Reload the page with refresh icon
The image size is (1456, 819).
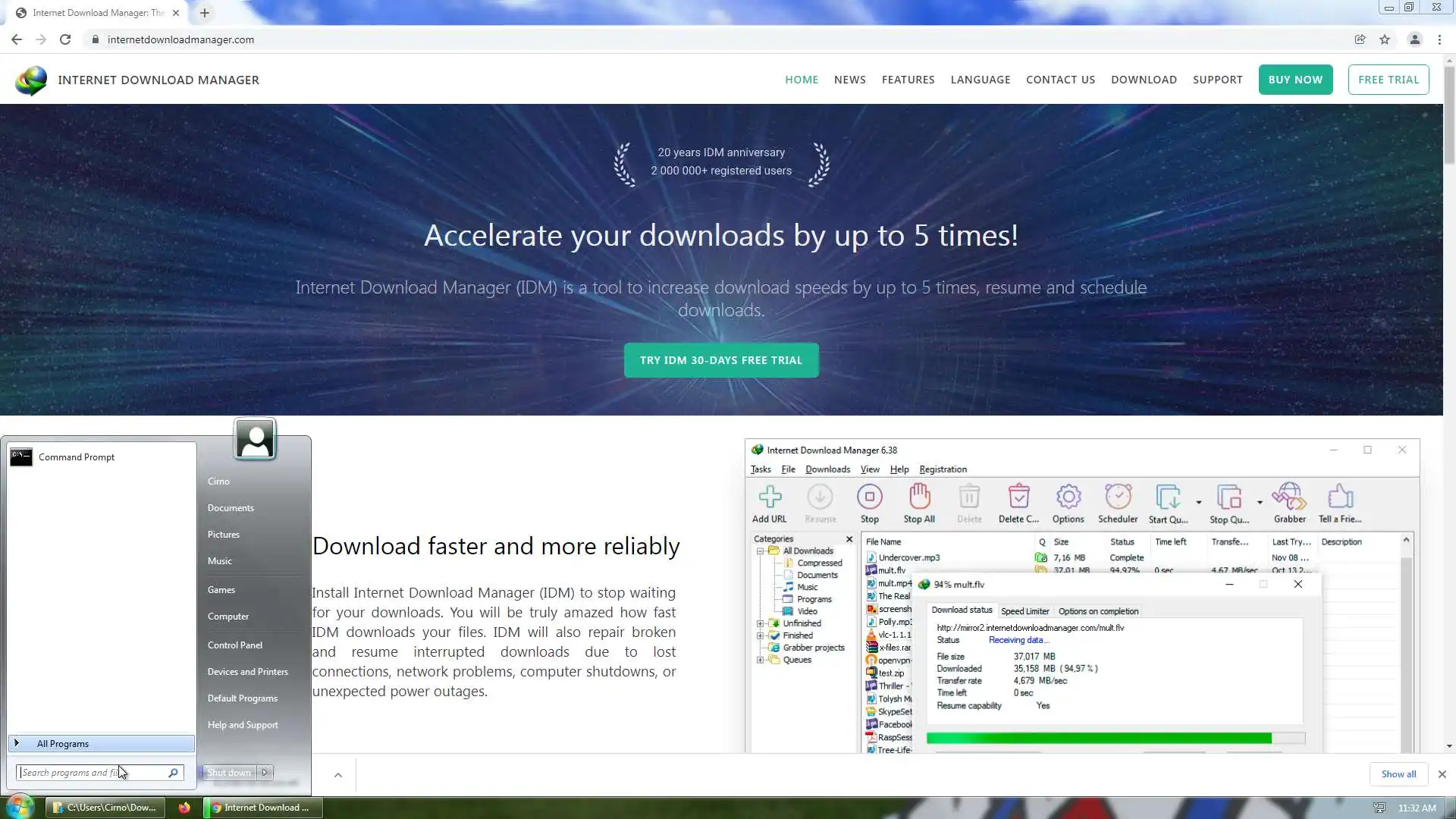65,39
